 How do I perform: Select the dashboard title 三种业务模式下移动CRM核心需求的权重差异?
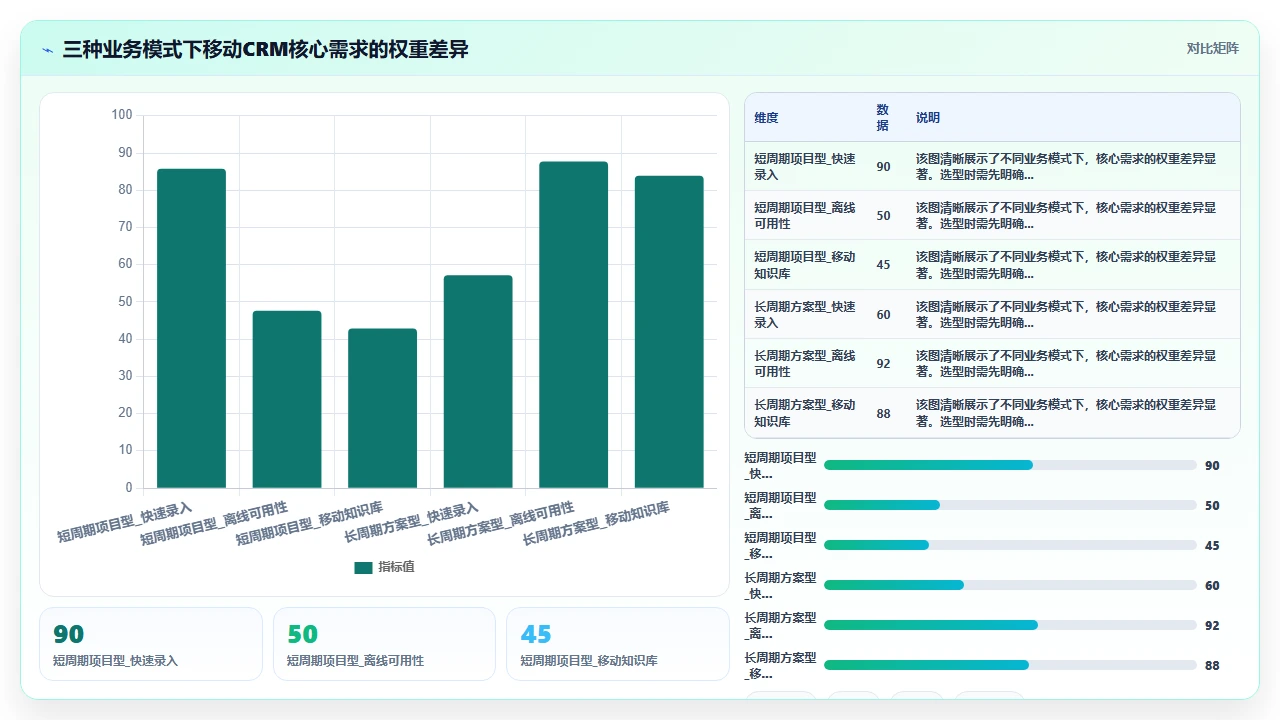(x=265, y=49)
